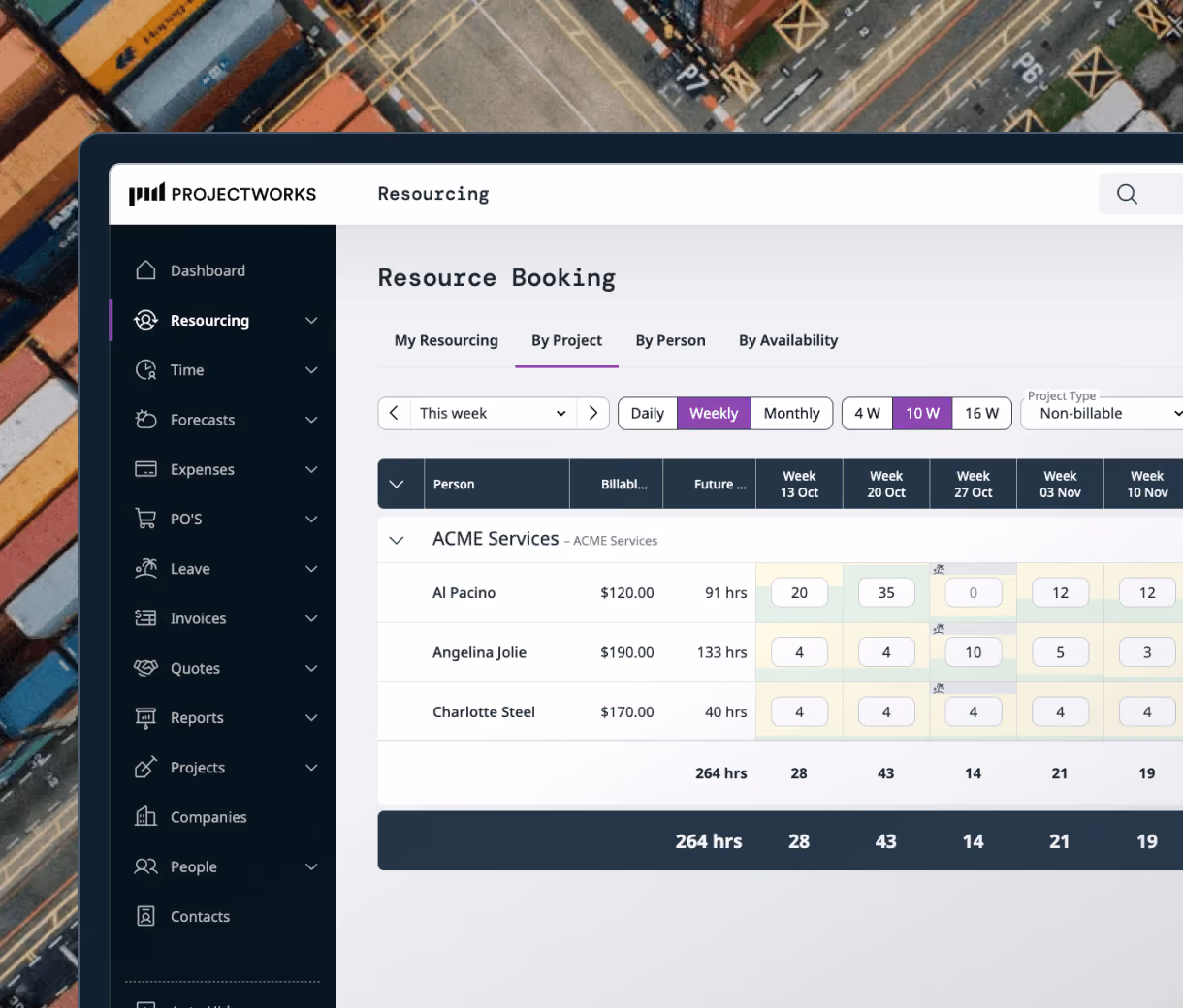The image size is (1183, 1008).
Task: Click the Week 13 Oct column header
Action: click(x=799, y=484)
